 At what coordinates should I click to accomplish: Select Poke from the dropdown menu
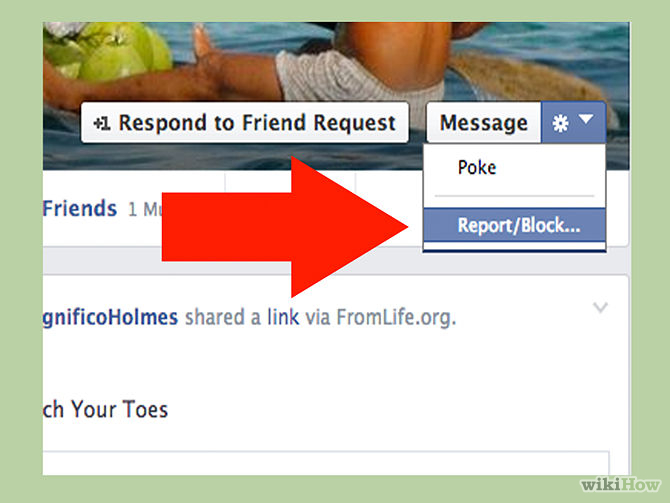point(477,167)
